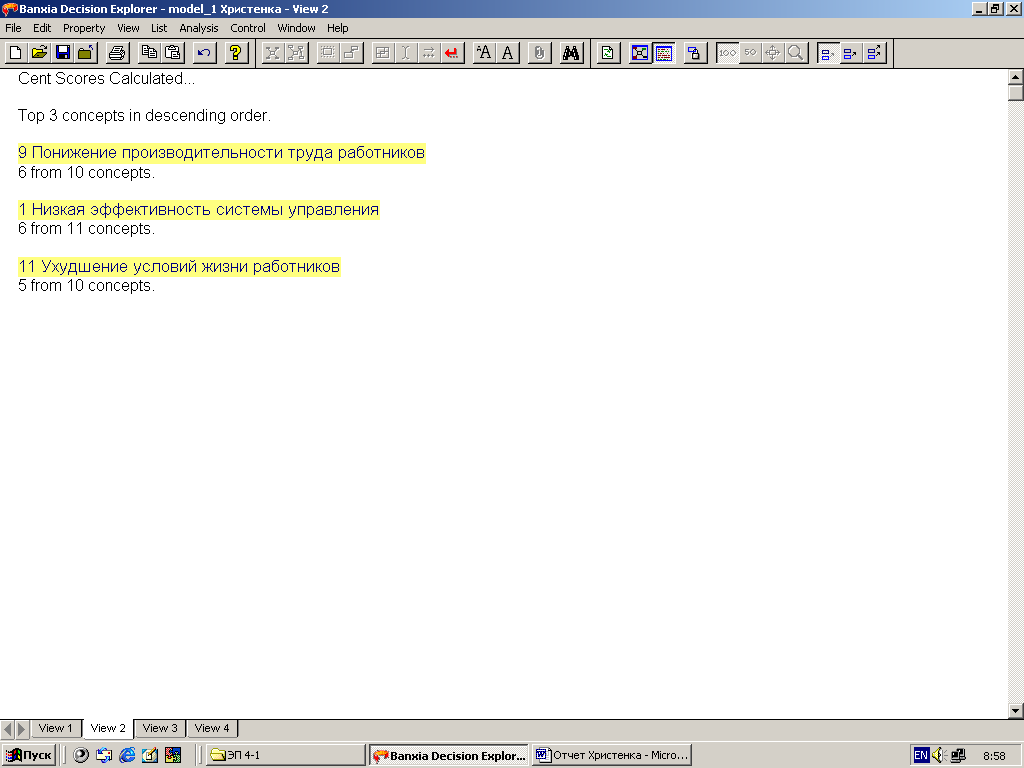
Task: Click the font size icon with small A
Action: click(484, 53)
